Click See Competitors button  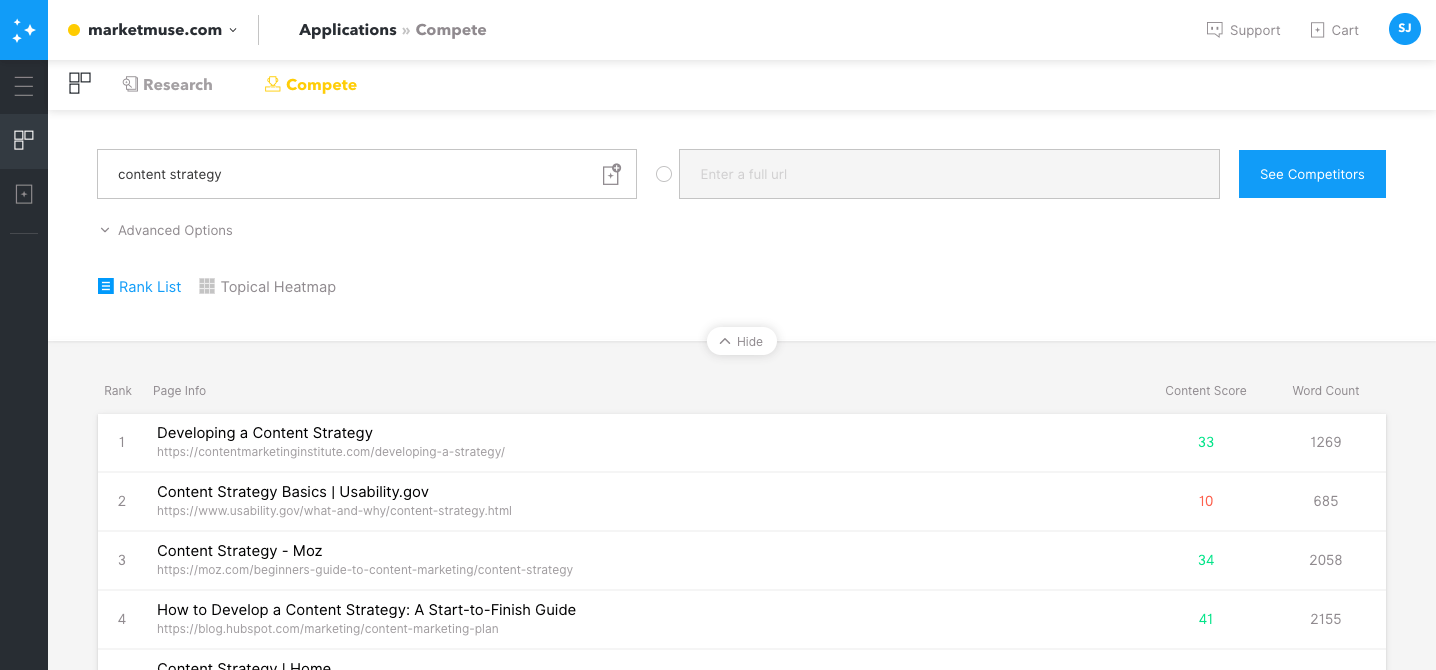coord(1312,174)
